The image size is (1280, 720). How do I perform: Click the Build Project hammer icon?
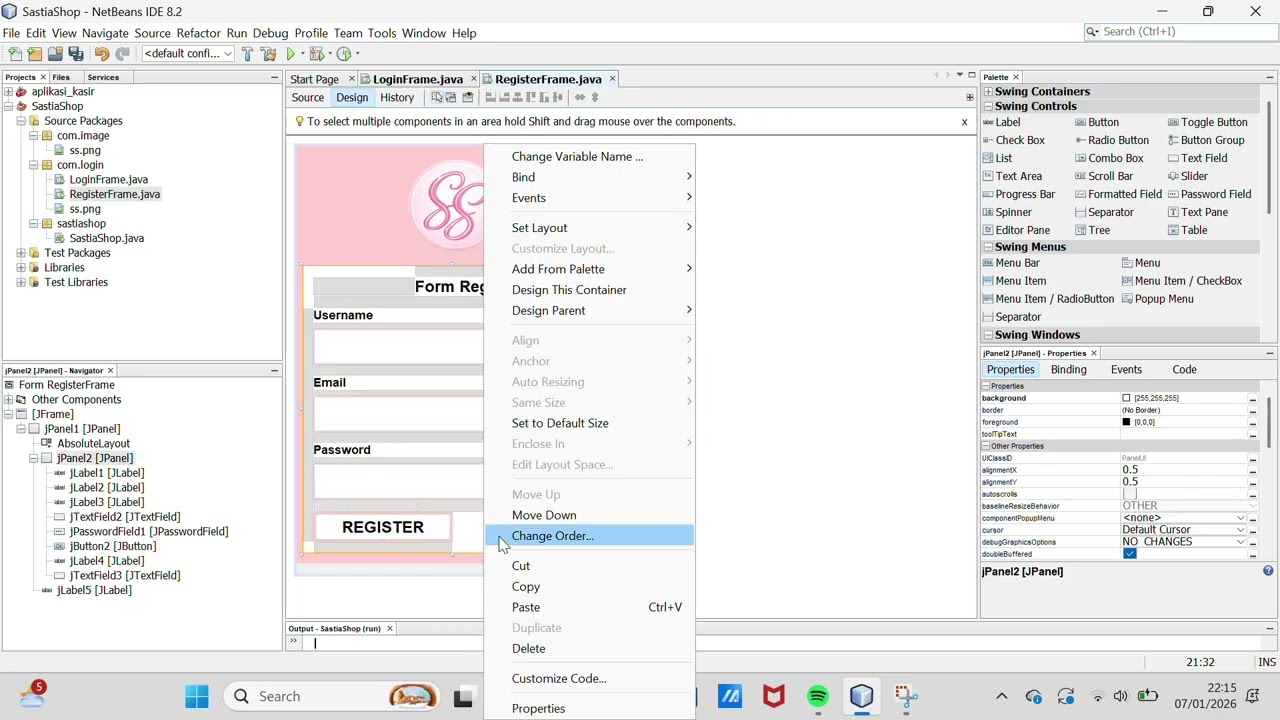click(247, 54)
